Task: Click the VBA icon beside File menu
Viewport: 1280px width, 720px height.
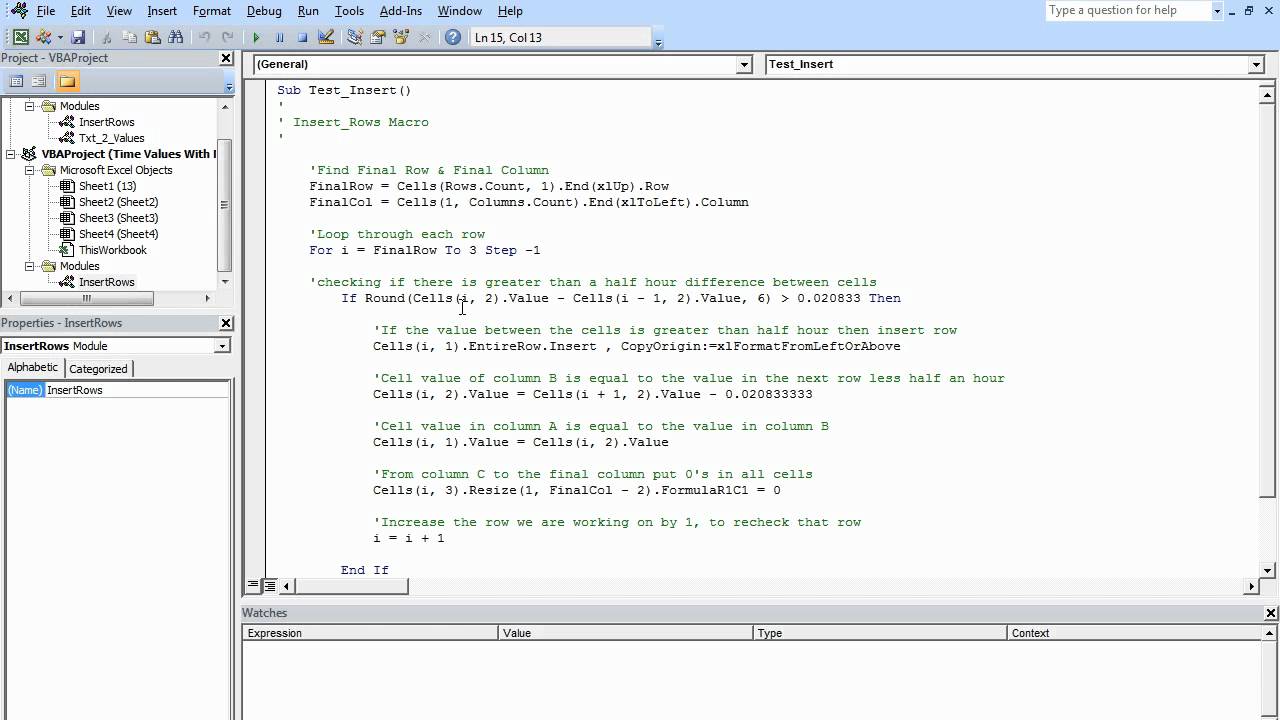Action: (x=18, y=11)
